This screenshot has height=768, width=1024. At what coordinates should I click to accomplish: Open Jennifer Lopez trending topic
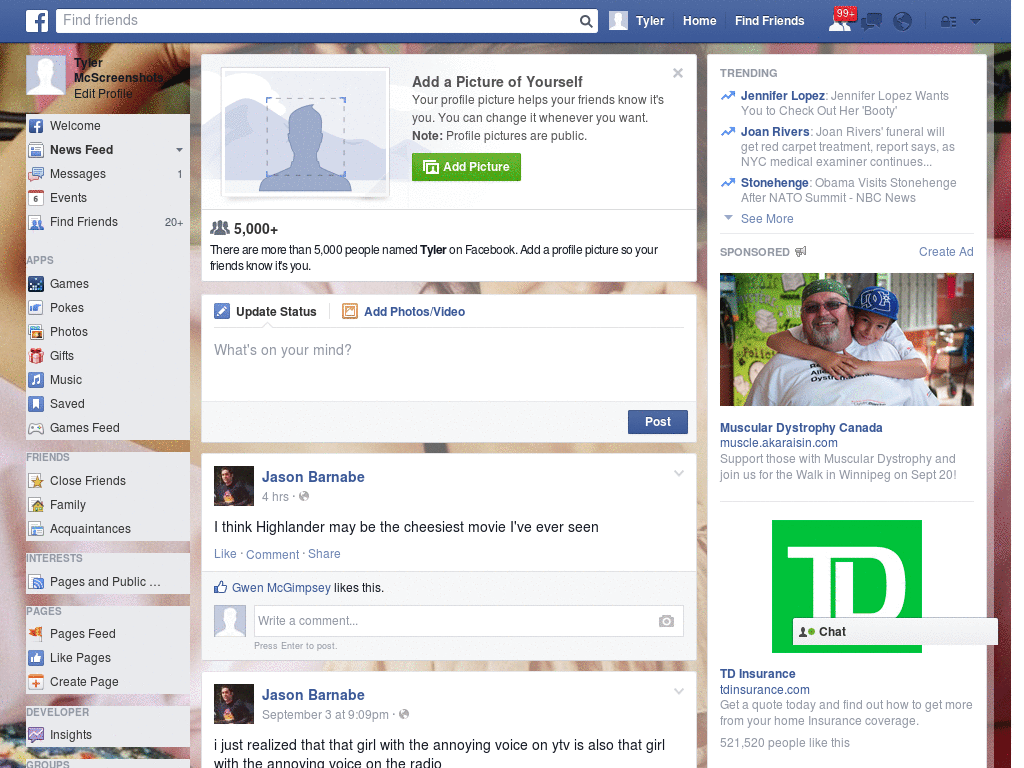coord(782,96)
